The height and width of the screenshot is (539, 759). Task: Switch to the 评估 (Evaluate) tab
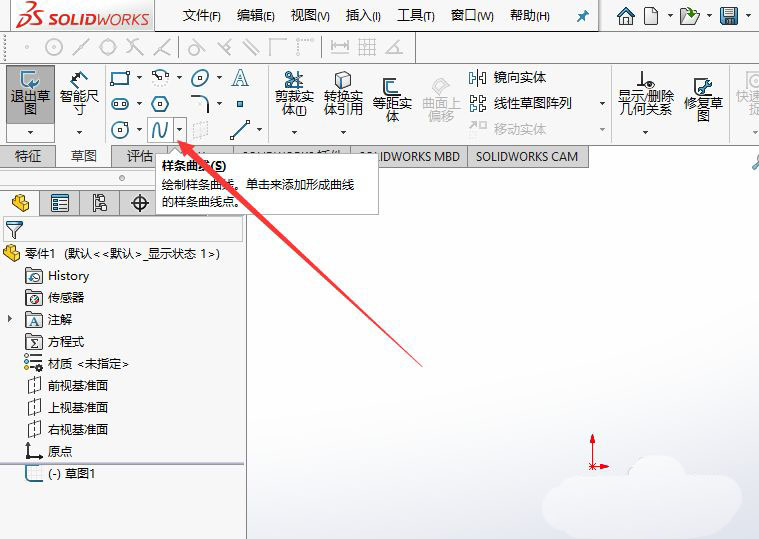point(139,156)
